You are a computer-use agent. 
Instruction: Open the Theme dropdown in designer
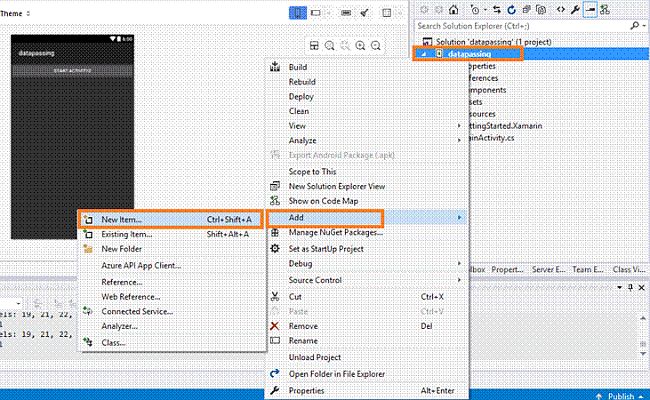(x=15, y=13)
